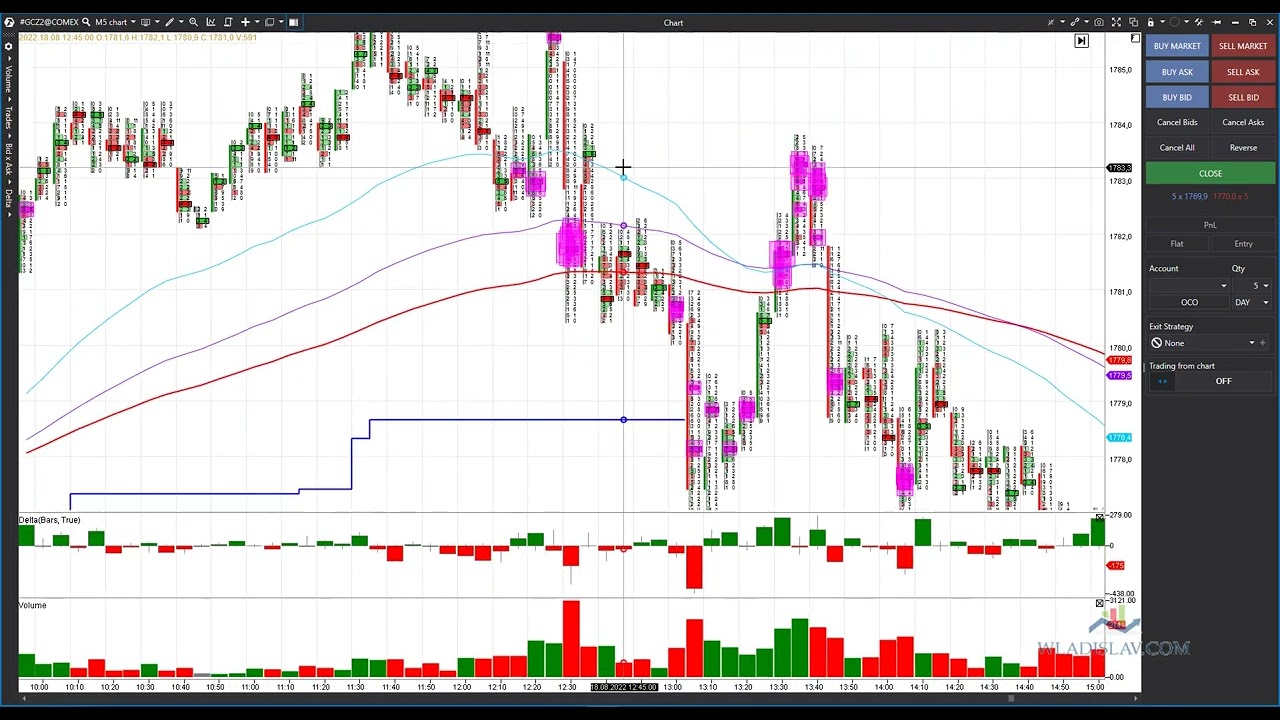The width and height of the screenshot is (1280, 720).
Task: Toggle the OCO order option
Action: pyautogui.click(x=1189, y=302)
